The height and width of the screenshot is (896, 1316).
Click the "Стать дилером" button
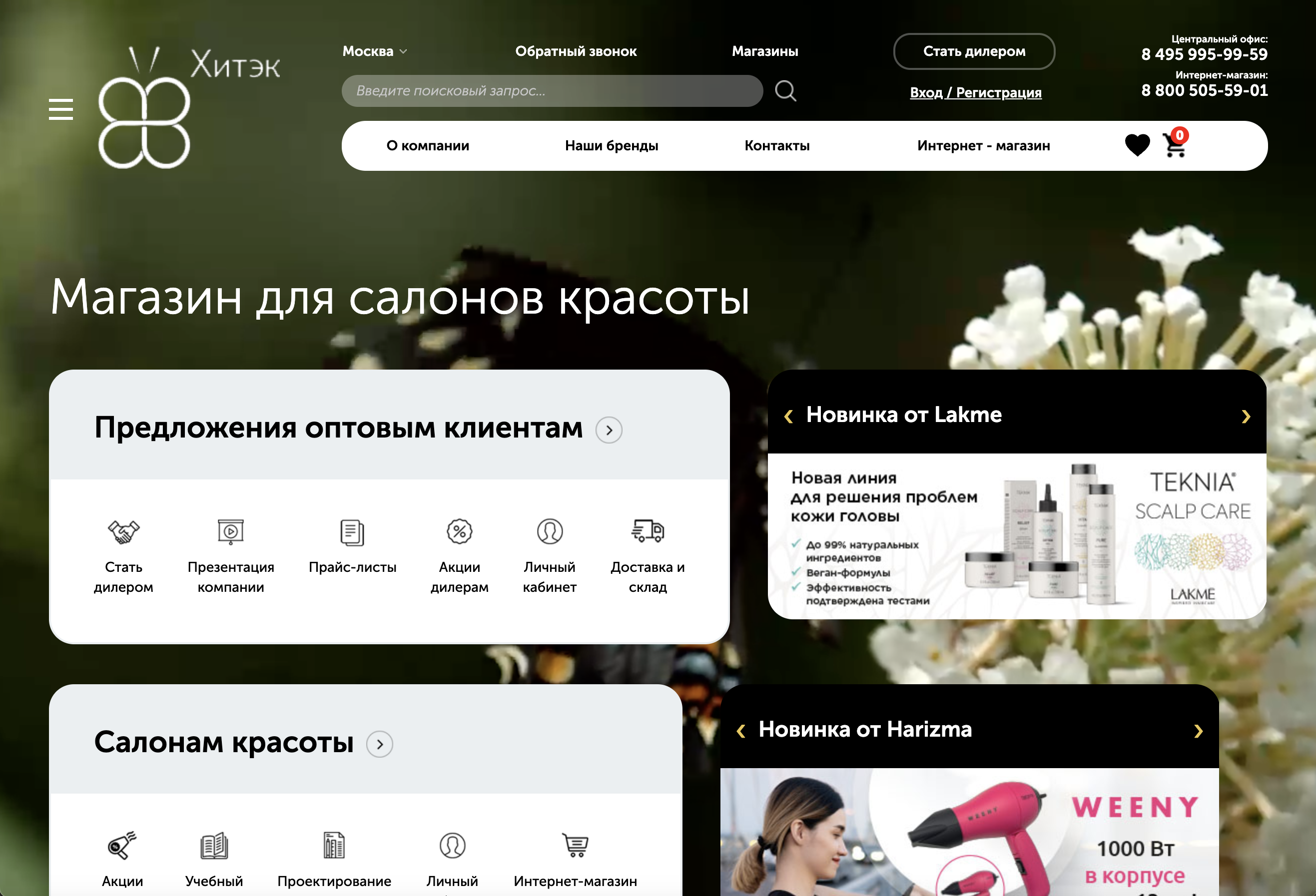click(974, 51)
